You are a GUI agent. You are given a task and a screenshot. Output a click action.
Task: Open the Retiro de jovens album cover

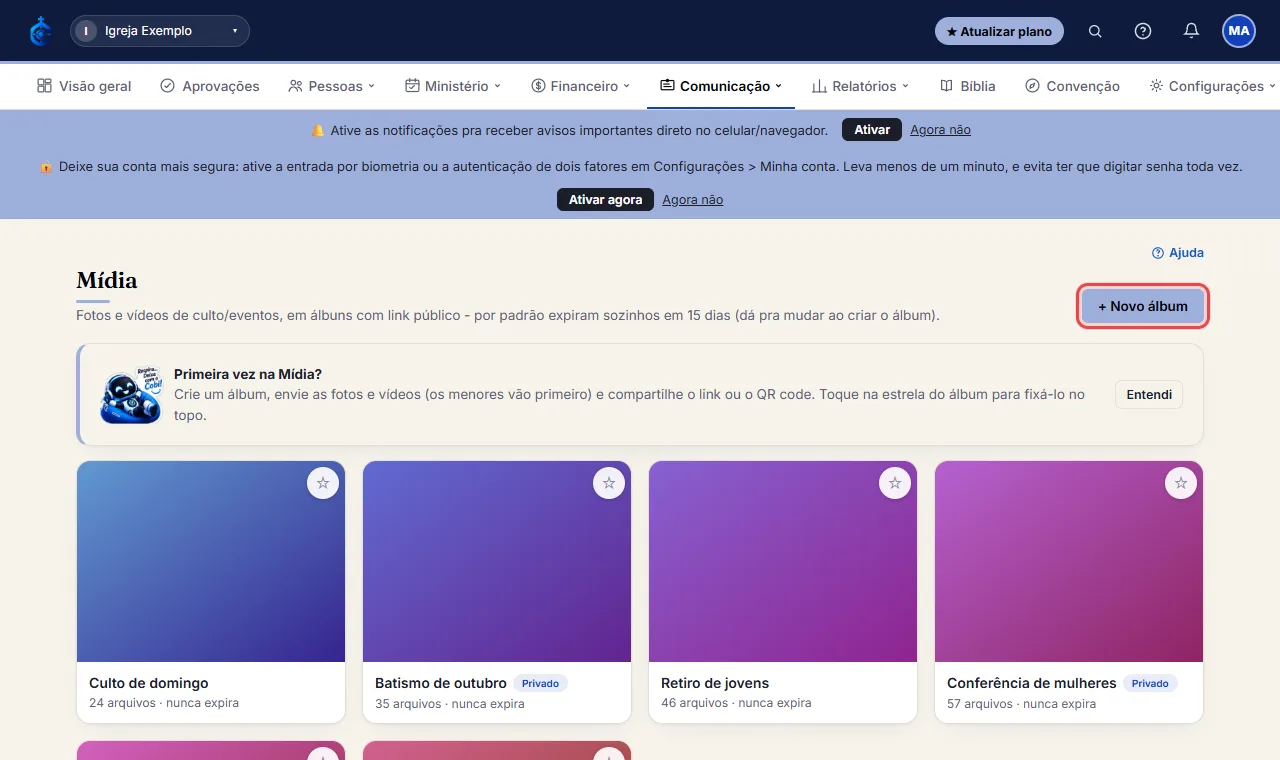tap(783, 561)
